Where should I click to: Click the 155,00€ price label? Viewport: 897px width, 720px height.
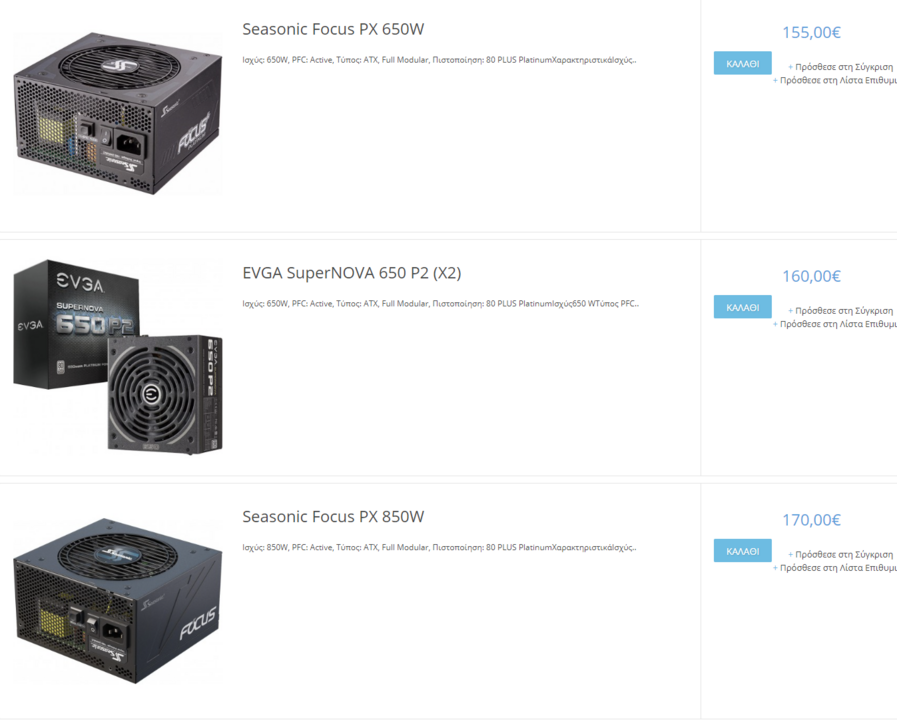811,33
